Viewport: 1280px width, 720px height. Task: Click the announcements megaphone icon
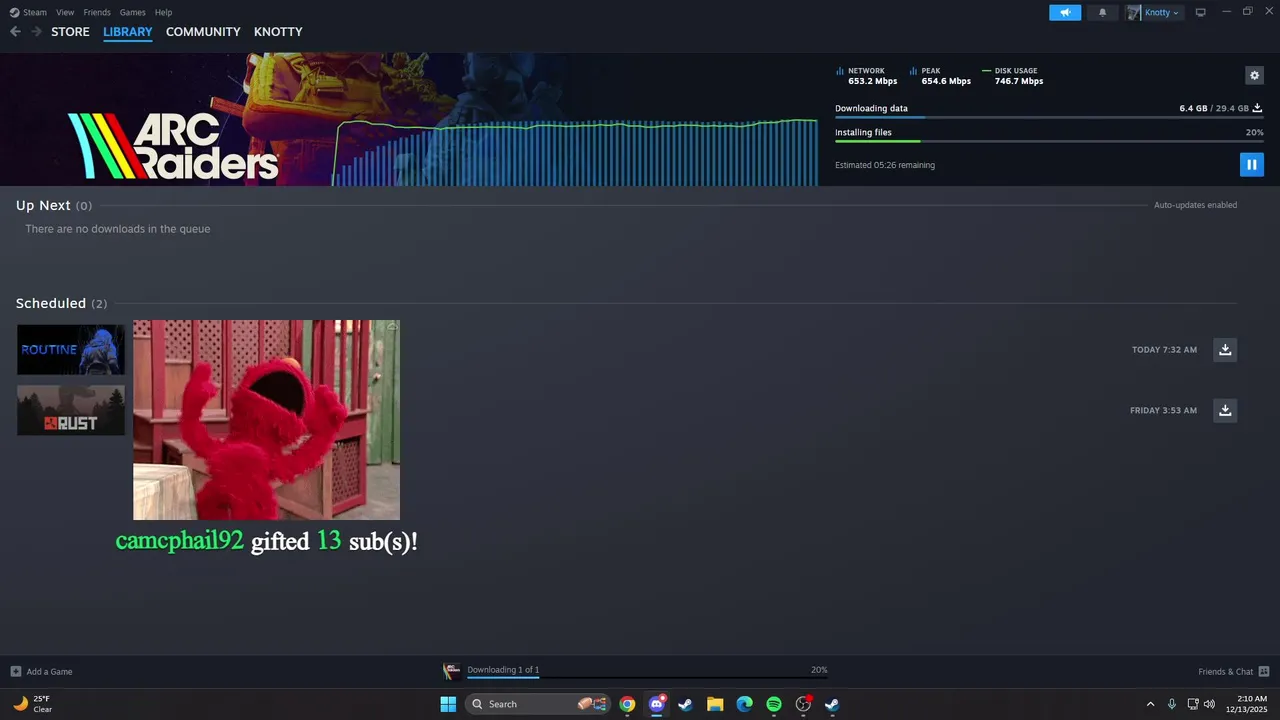pyautogui.click(x=1065, y=12)
